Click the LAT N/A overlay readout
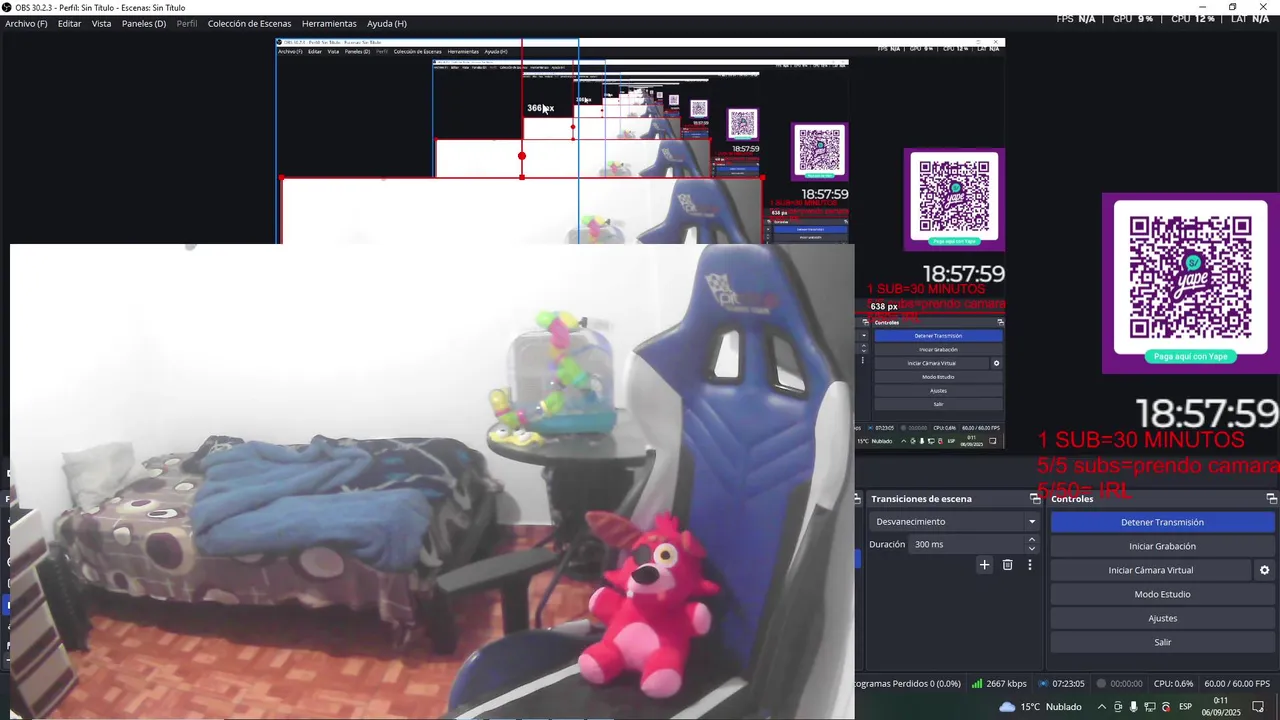The image size is (1280, 720). click(1250, 19)
